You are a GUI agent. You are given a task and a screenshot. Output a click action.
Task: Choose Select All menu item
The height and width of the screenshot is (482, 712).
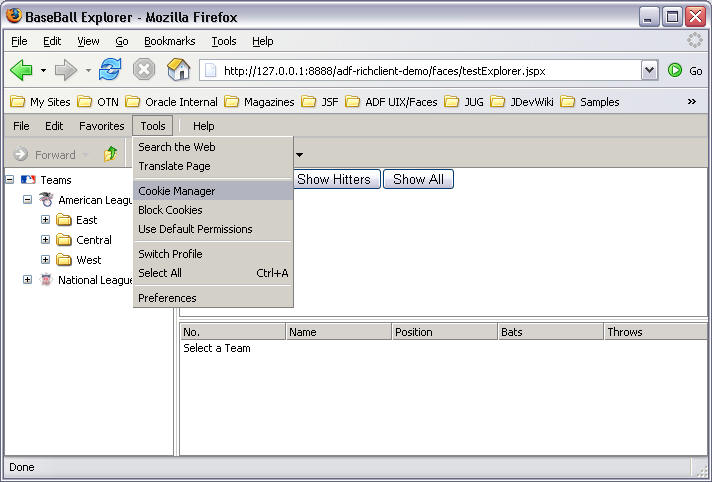pyautogui.click(x=213, y=273)
